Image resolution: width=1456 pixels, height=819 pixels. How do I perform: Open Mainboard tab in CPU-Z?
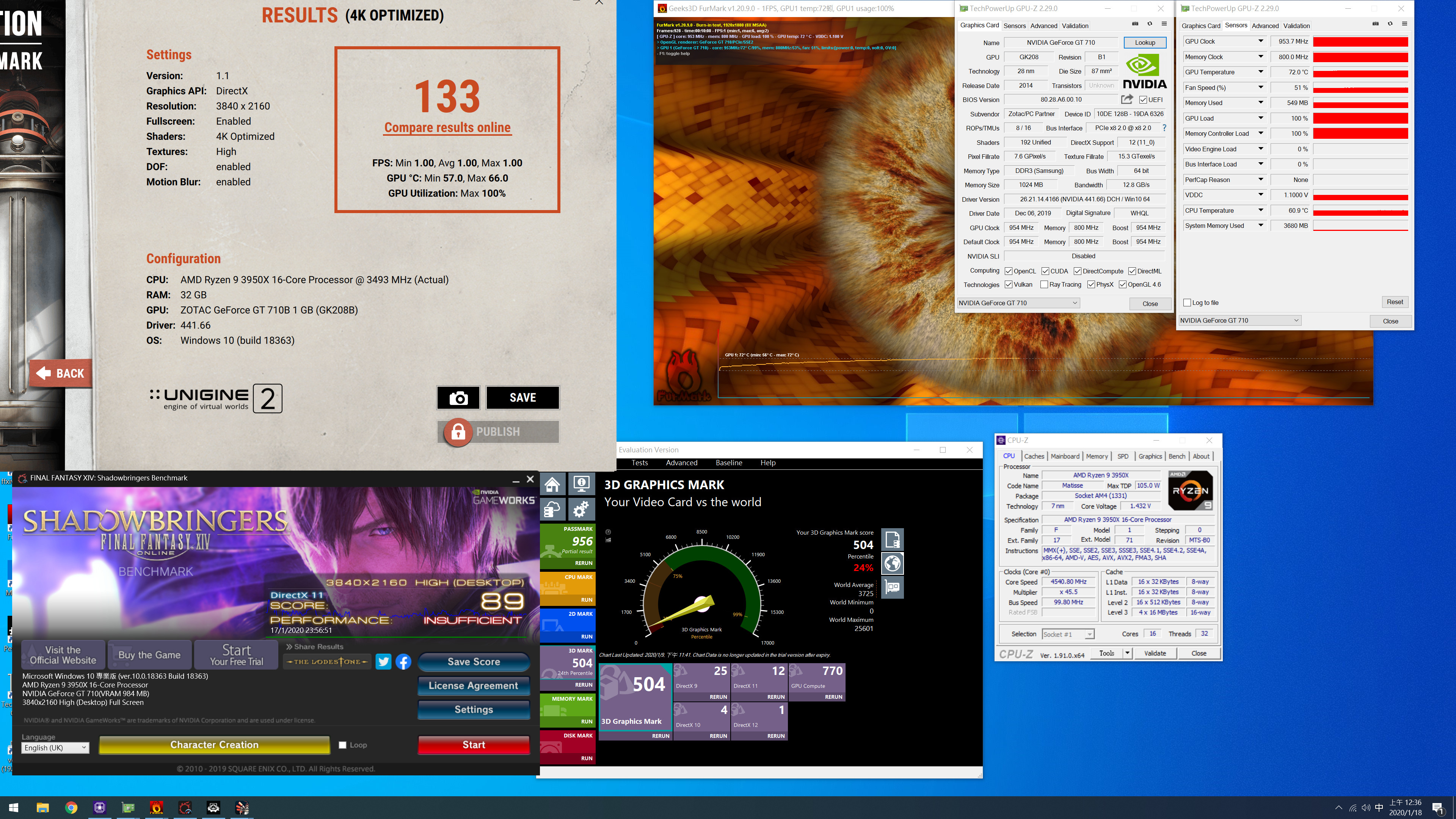point(1065,456)
